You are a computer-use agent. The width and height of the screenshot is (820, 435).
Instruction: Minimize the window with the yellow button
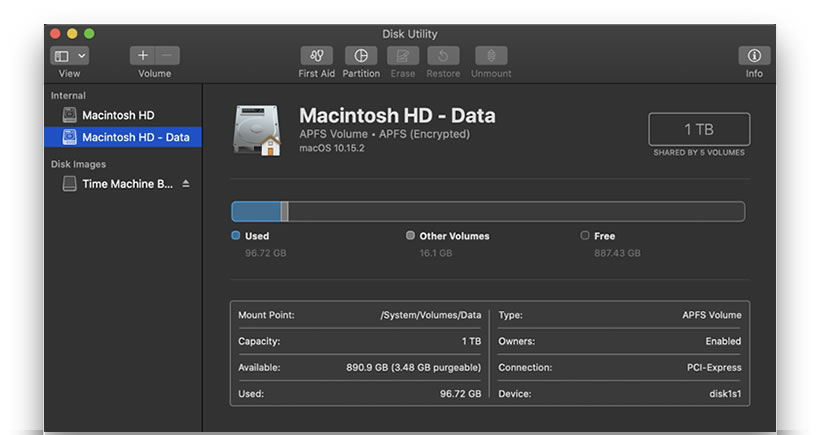(x=72, y=34)
